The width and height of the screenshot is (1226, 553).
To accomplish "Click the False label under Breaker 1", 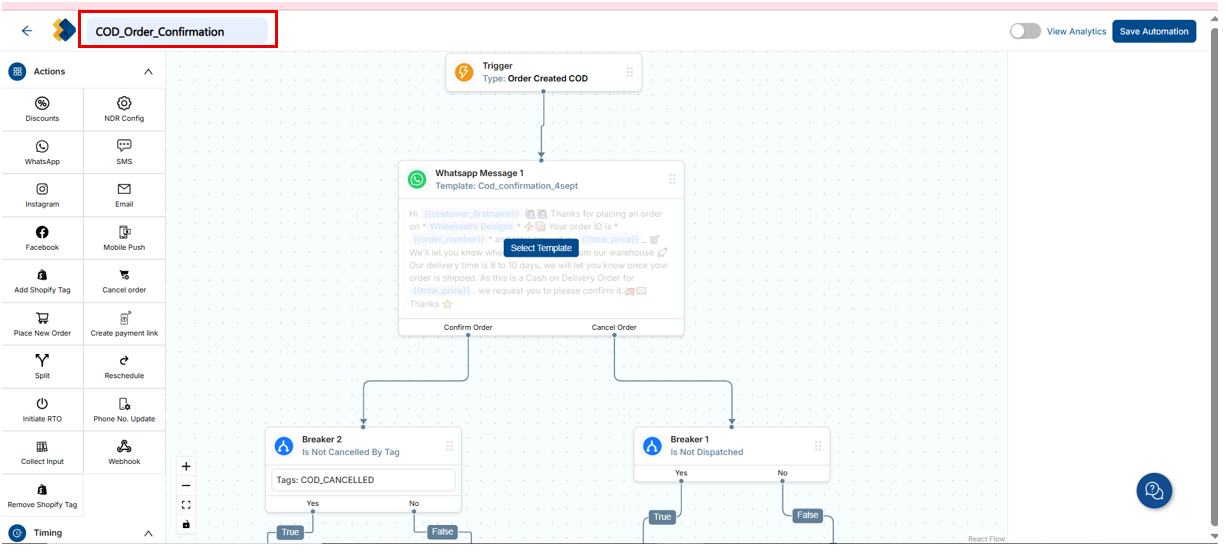I will 808,516.
